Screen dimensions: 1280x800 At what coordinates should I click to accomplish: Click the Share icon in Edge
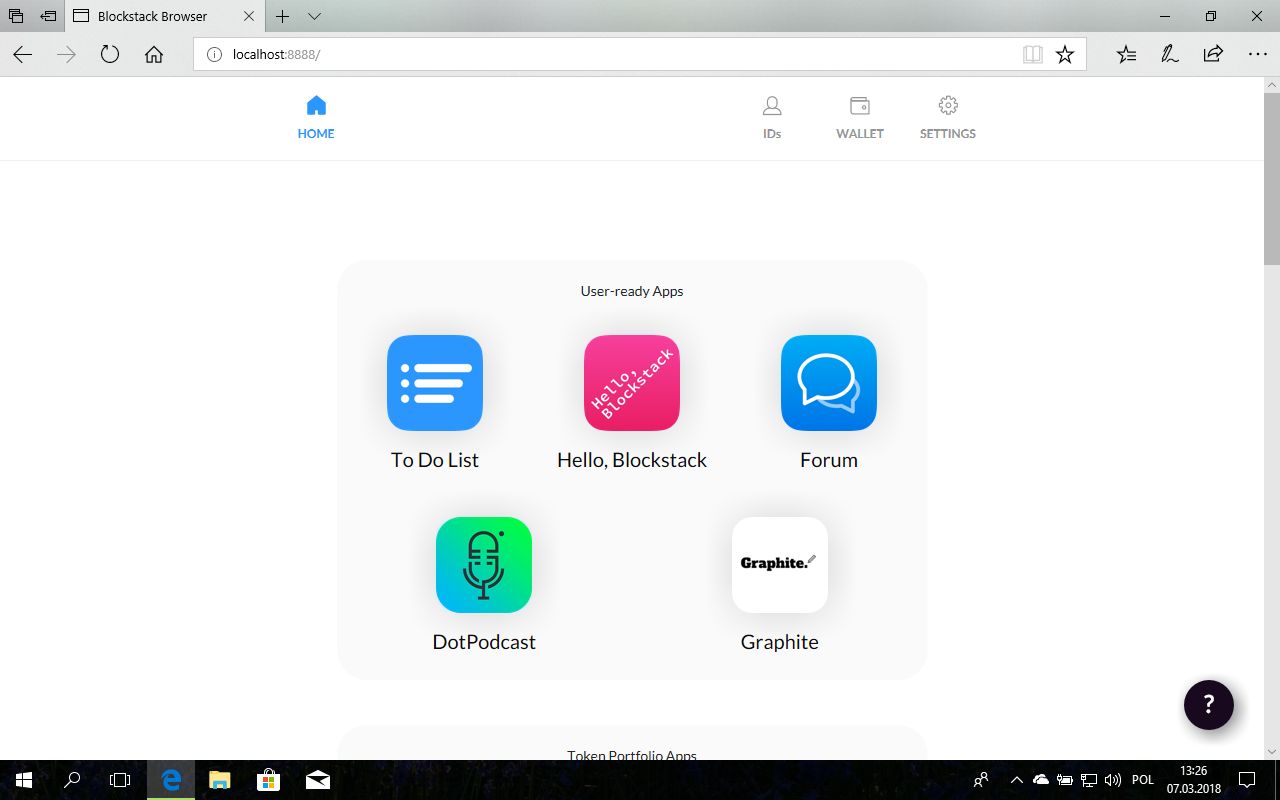(1213, 55)
